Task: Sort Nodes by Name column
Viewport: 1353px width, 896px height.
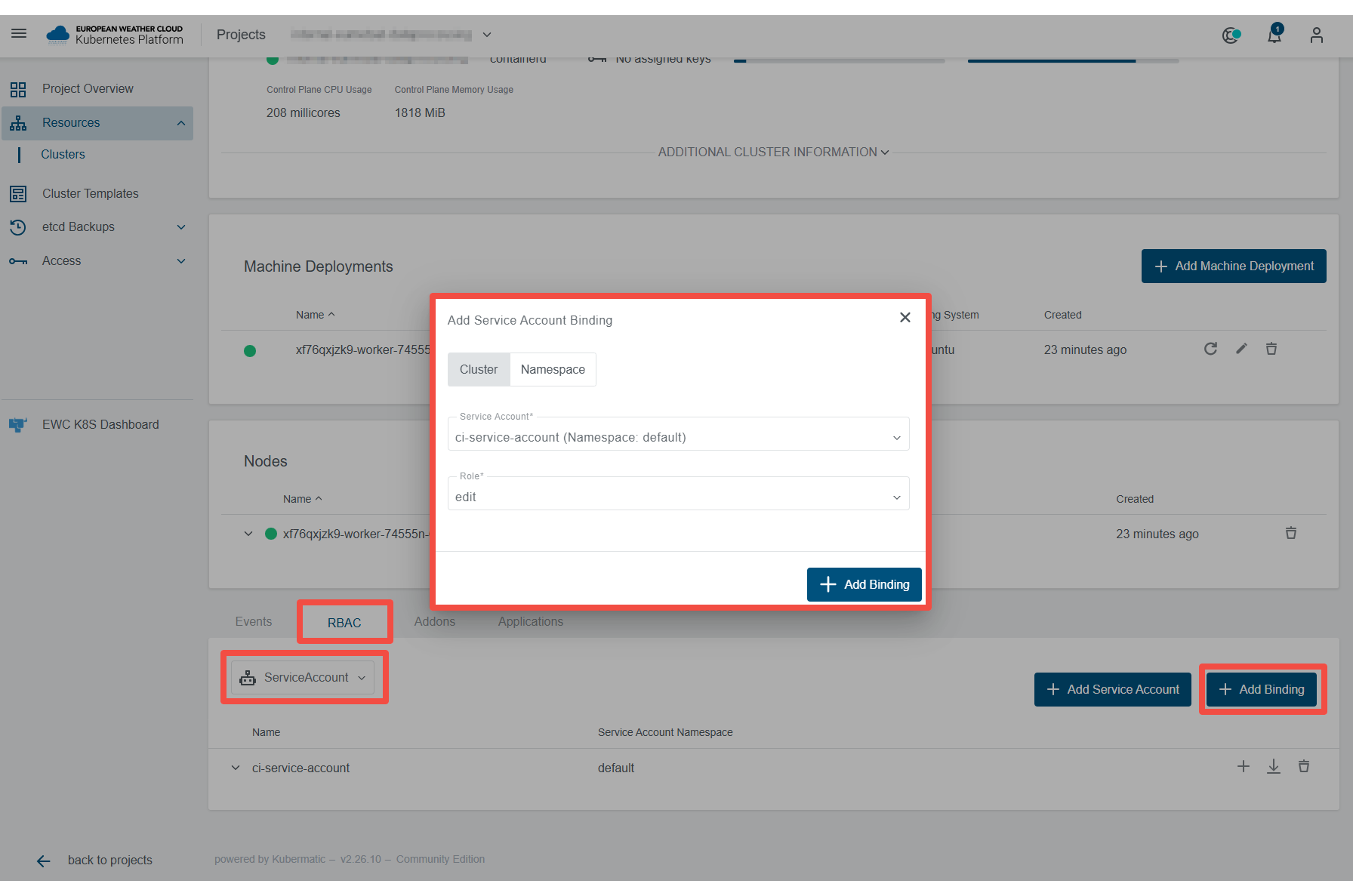Action: point(302,499)
